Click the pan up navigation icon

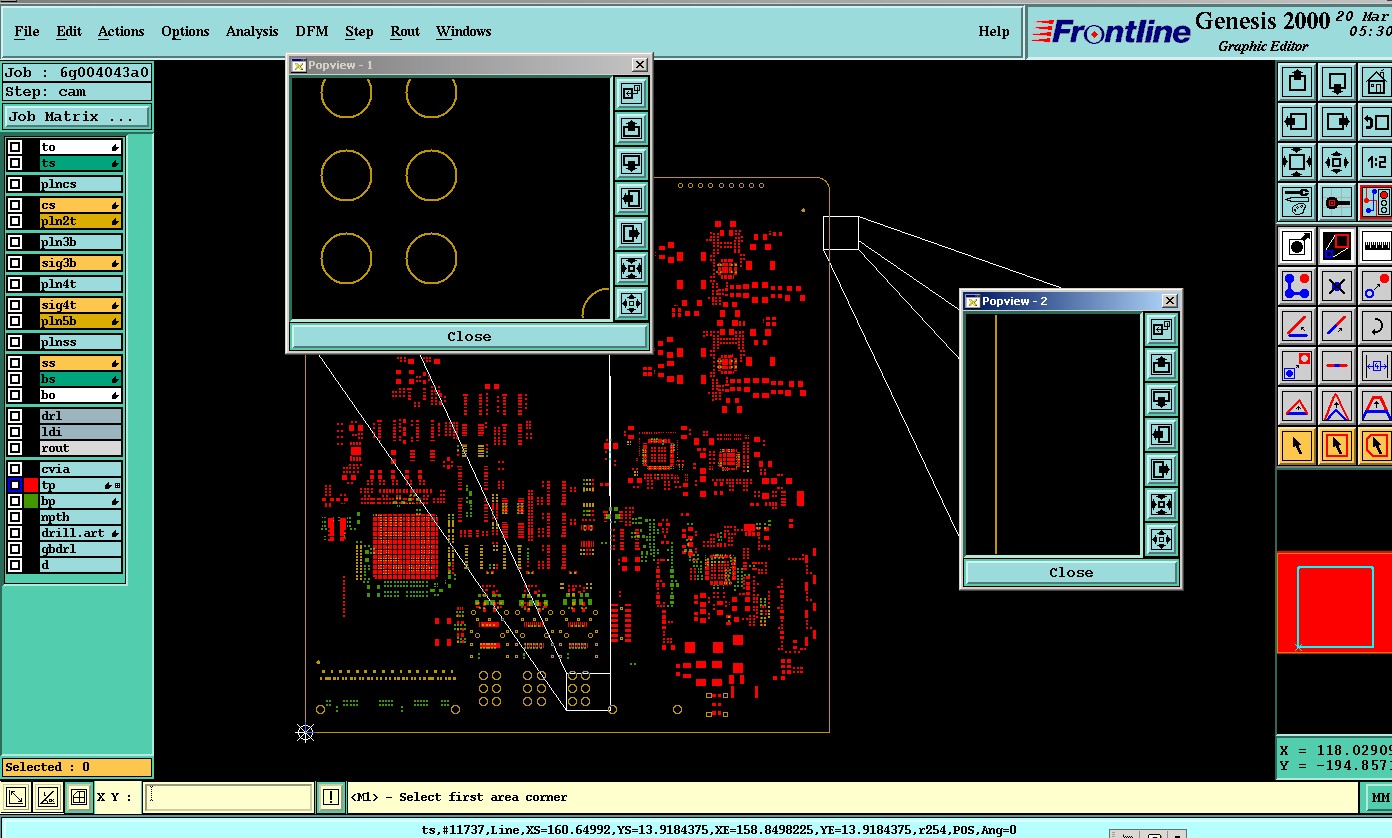pyautogui.click(x=1297, y=81)
